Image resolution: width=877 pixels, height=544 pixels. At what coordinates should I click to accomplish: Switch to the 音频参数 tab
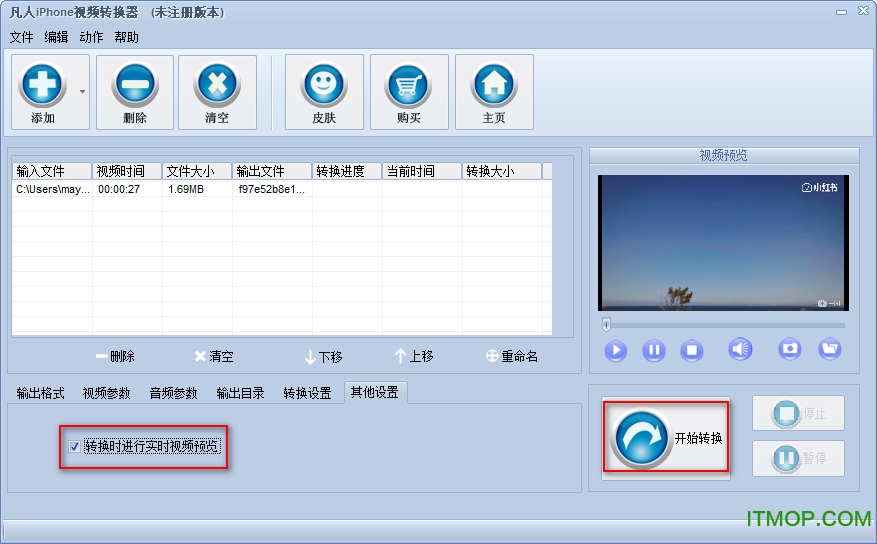coord(173,393)
